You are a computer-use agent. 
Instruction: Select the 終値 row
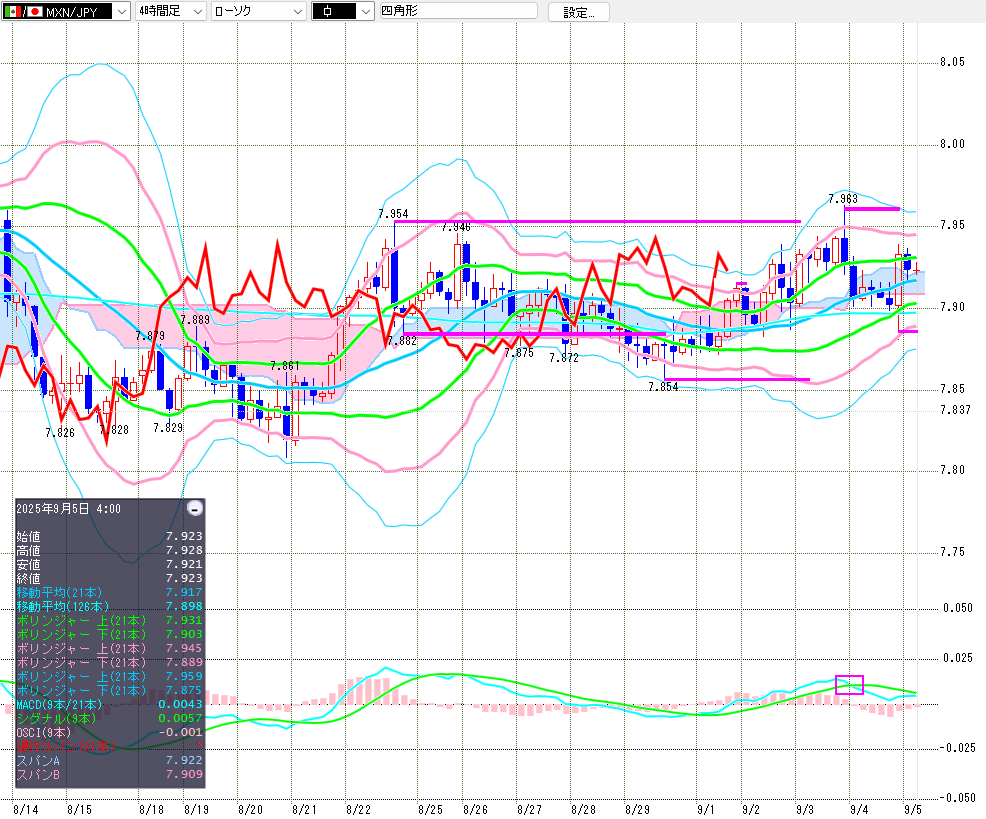[109, 578]
